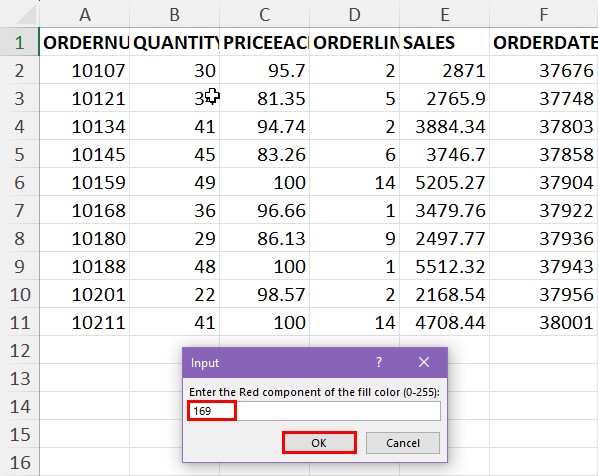The height and width of the screenshot is (476, 598).
Task: Select row 11 header
Action: pos(19,323)
